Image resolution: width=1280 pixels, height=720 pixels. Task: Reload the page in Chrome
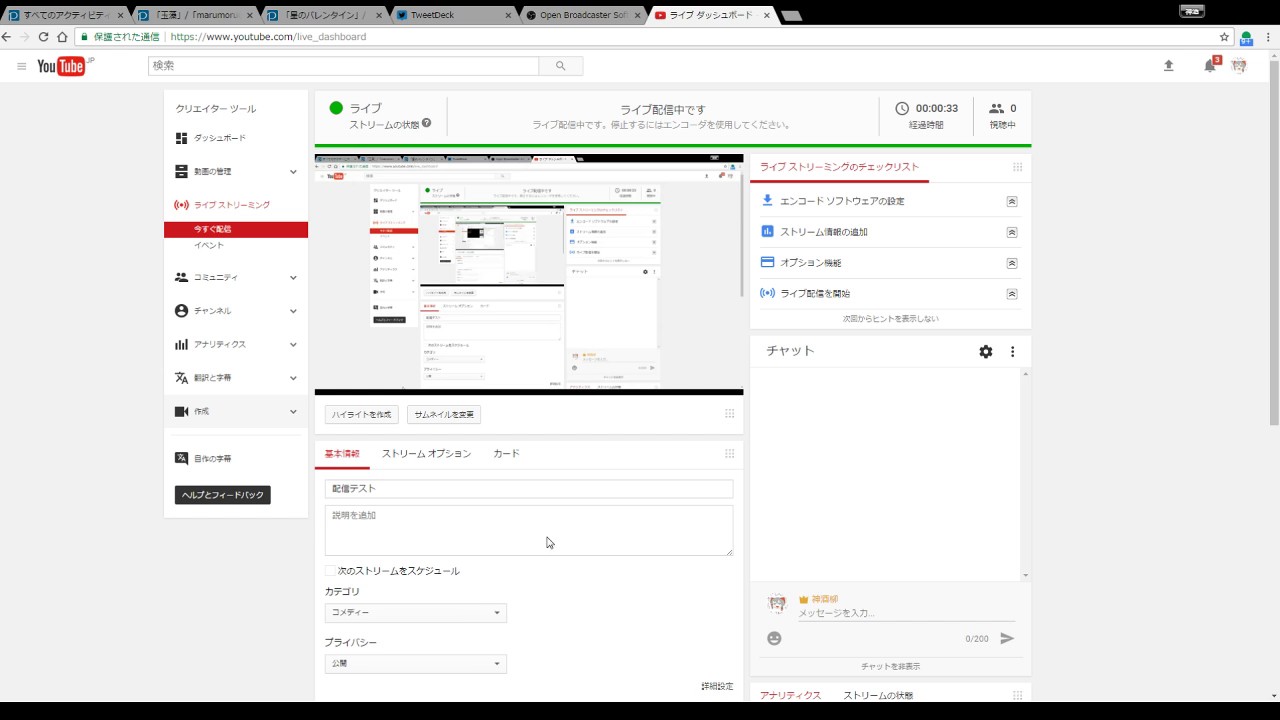click(x=43, y=37)
